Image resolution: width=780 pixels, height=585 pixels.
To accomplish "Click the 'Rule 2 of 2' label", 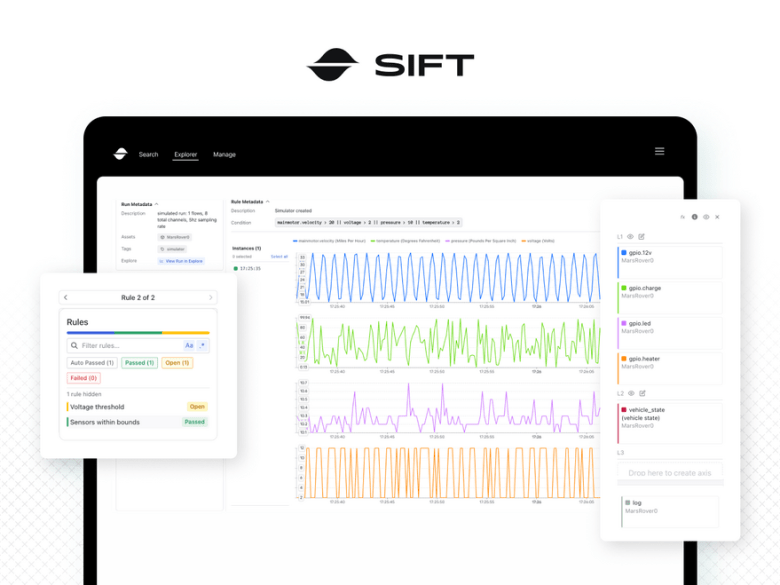I will coord(138,297).
